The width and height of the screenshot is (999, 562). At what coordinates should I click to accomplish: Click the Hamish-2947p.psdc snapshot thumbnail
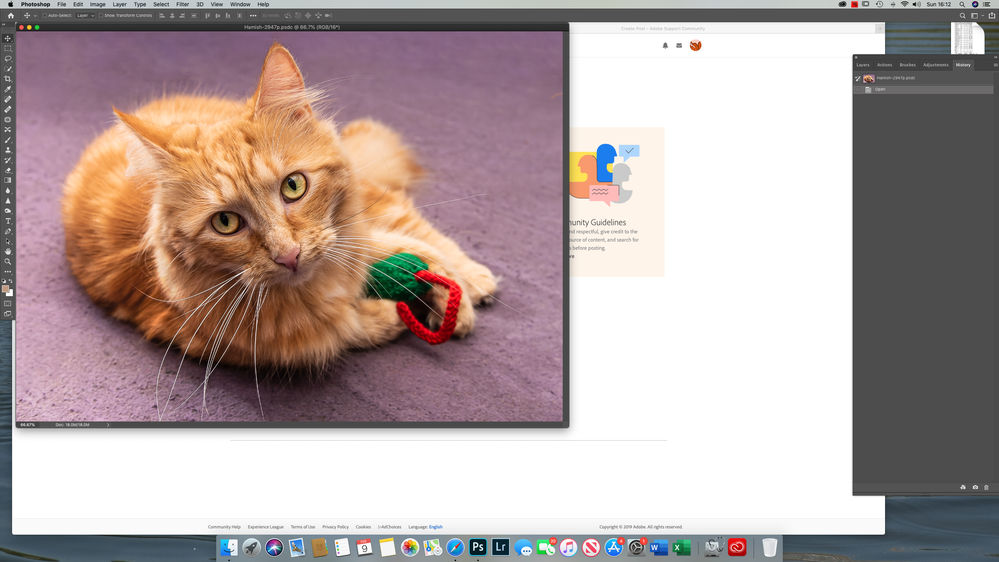pos(868,78)
